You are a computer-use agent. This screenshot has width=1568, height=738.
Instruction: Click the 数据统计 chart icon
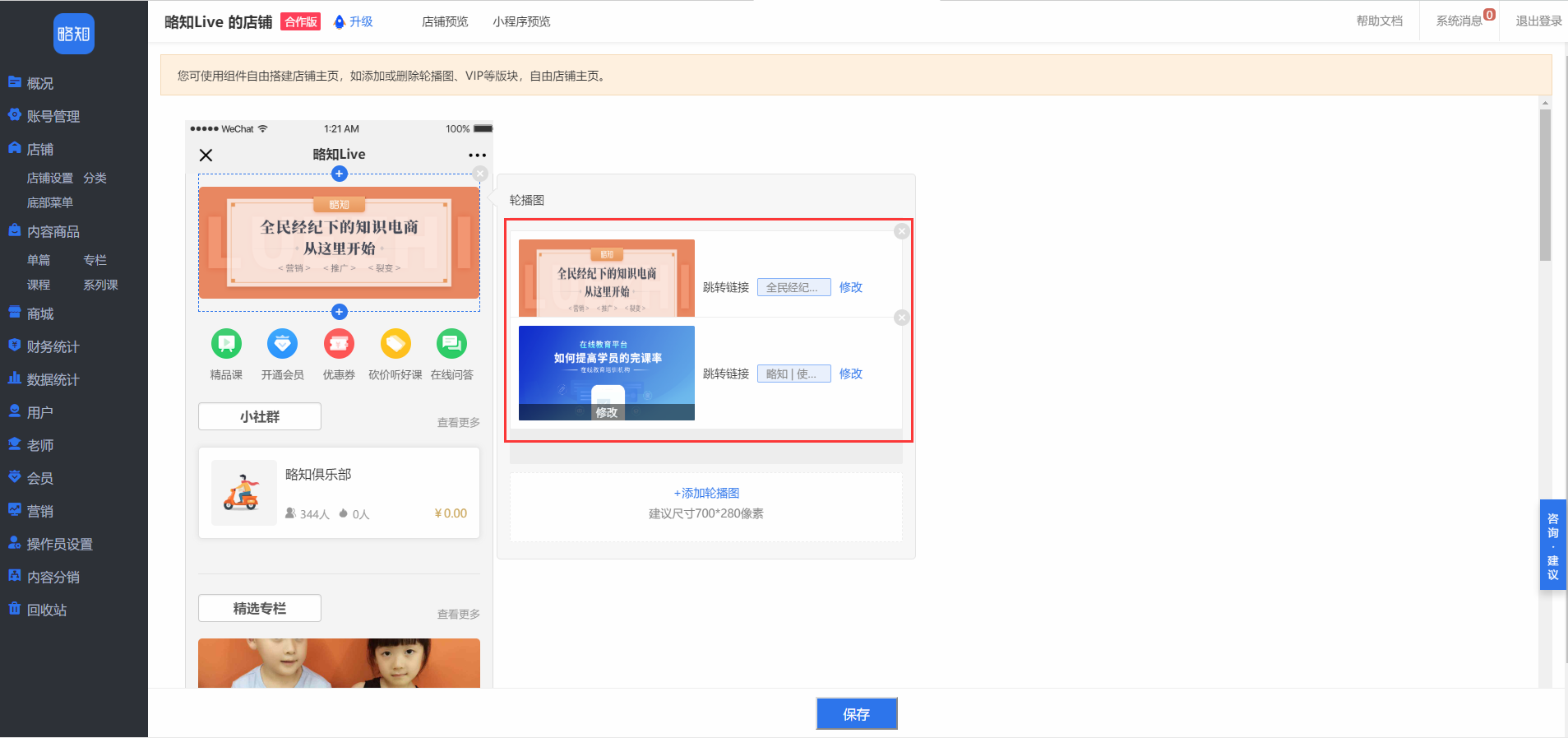tap(14, 378)
